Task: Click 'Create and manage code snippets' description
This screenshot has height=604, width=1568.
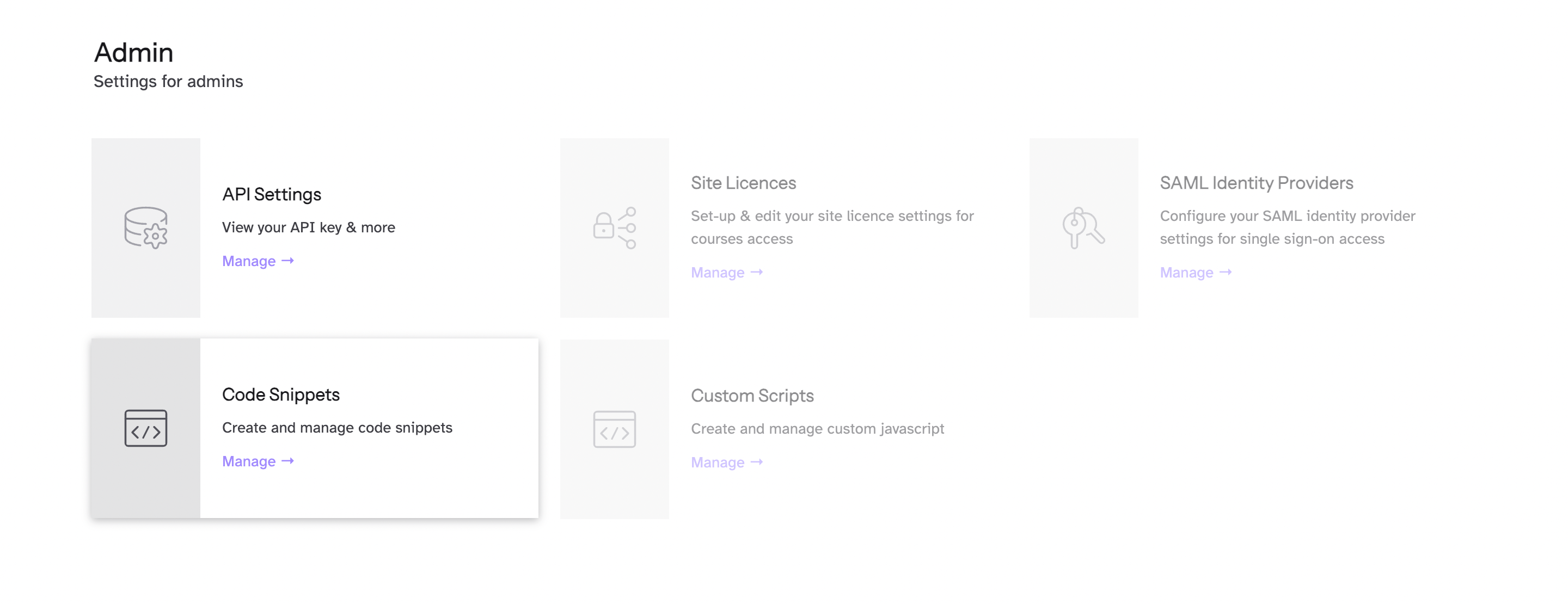Action: [336, 428]
